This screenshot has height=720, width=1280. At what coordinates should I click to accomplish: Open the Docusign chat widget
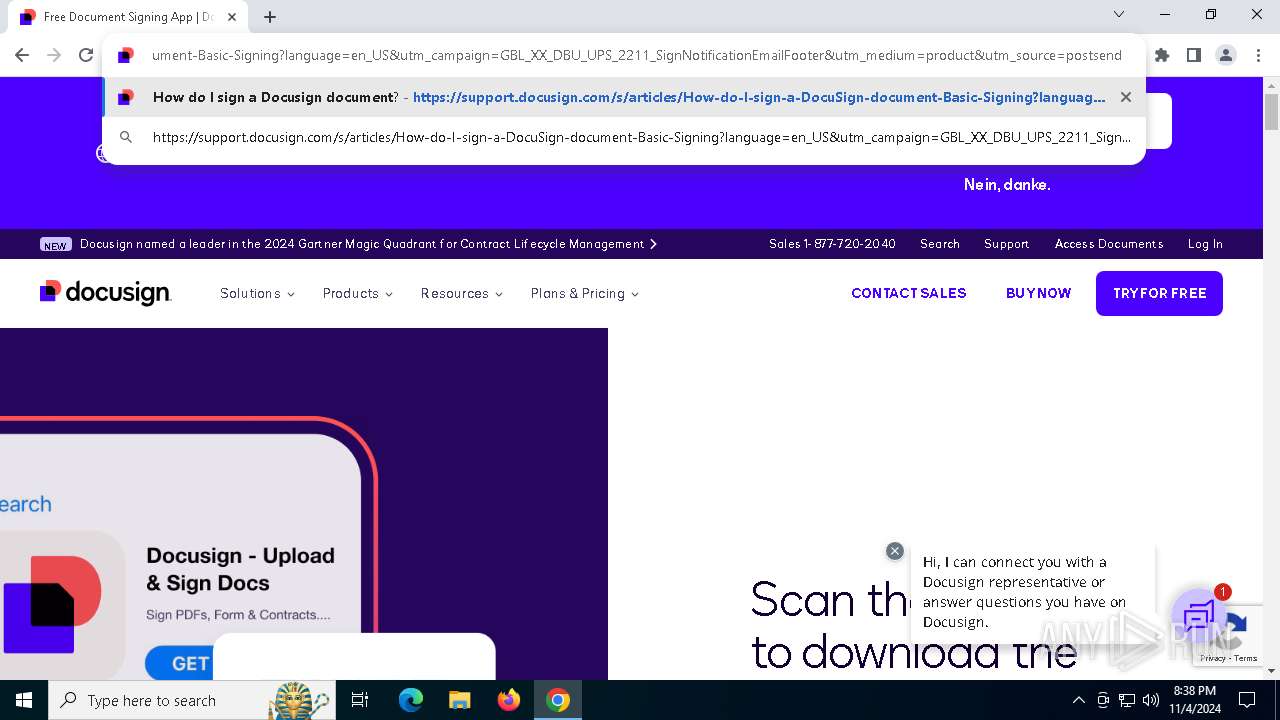(1198, 616)
